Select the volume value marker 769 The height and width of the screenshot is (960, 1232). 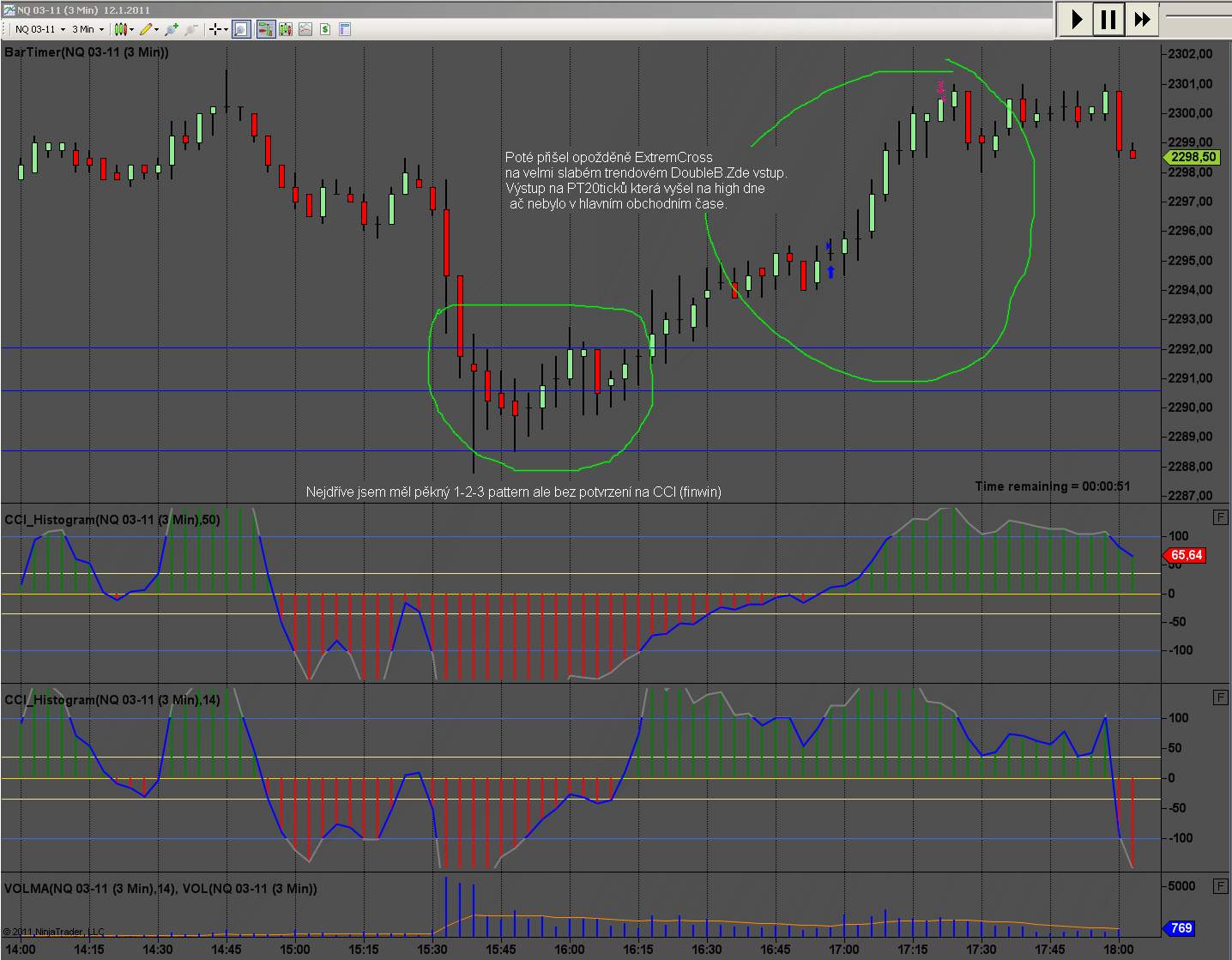pos(1180,928)
